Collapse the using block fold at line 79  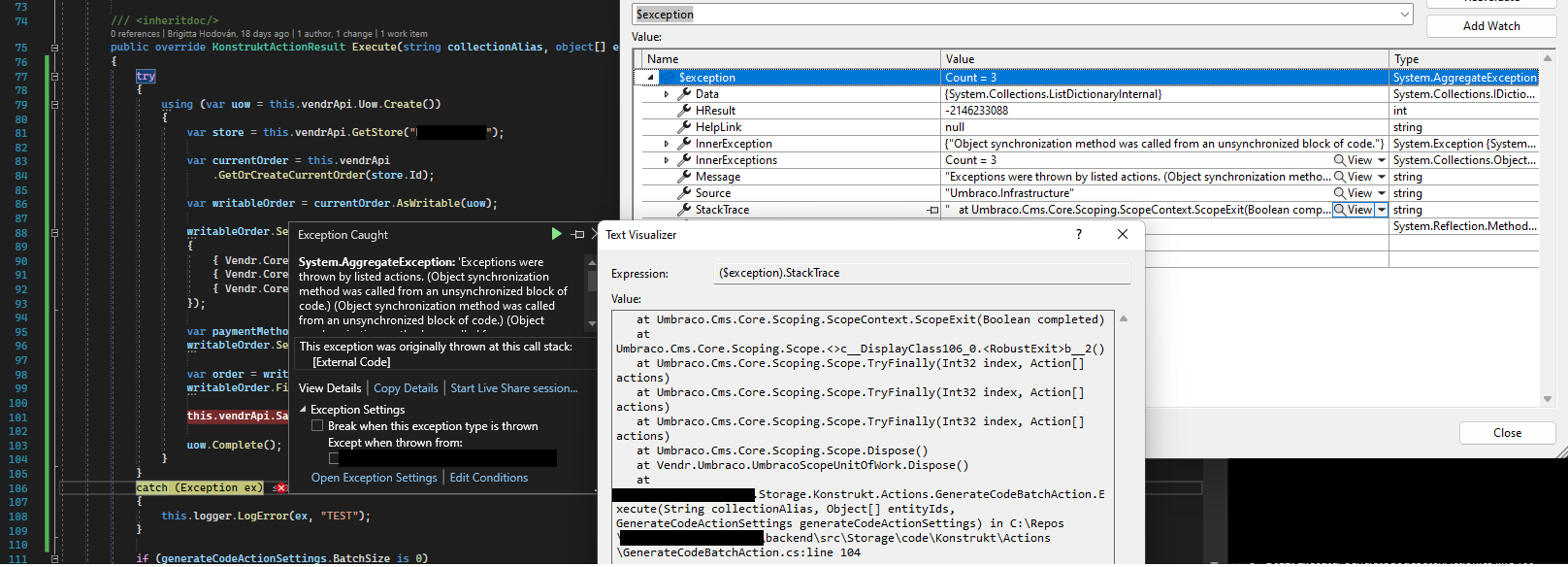54,104
